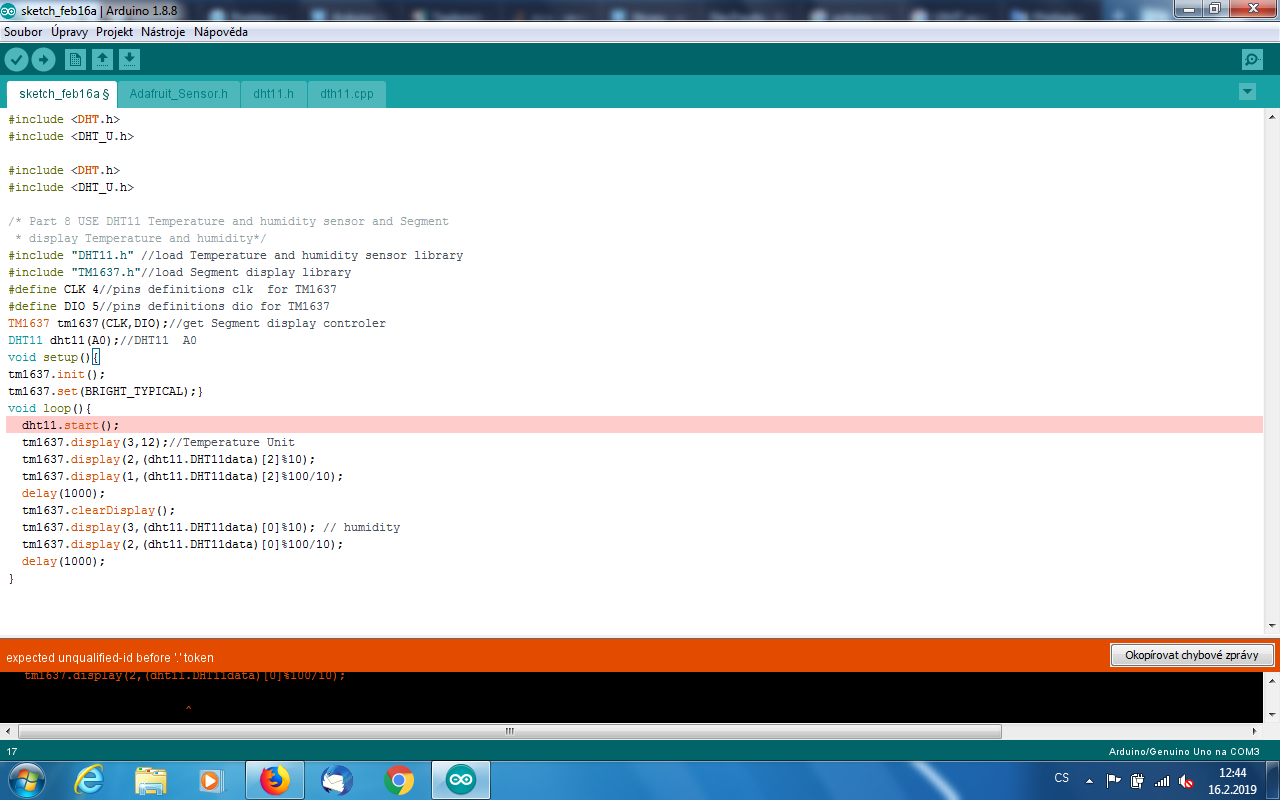Viewport: 1280px width, 800px height.
Task: Open the Nástroje menu
Action: [x=163, y=32]
